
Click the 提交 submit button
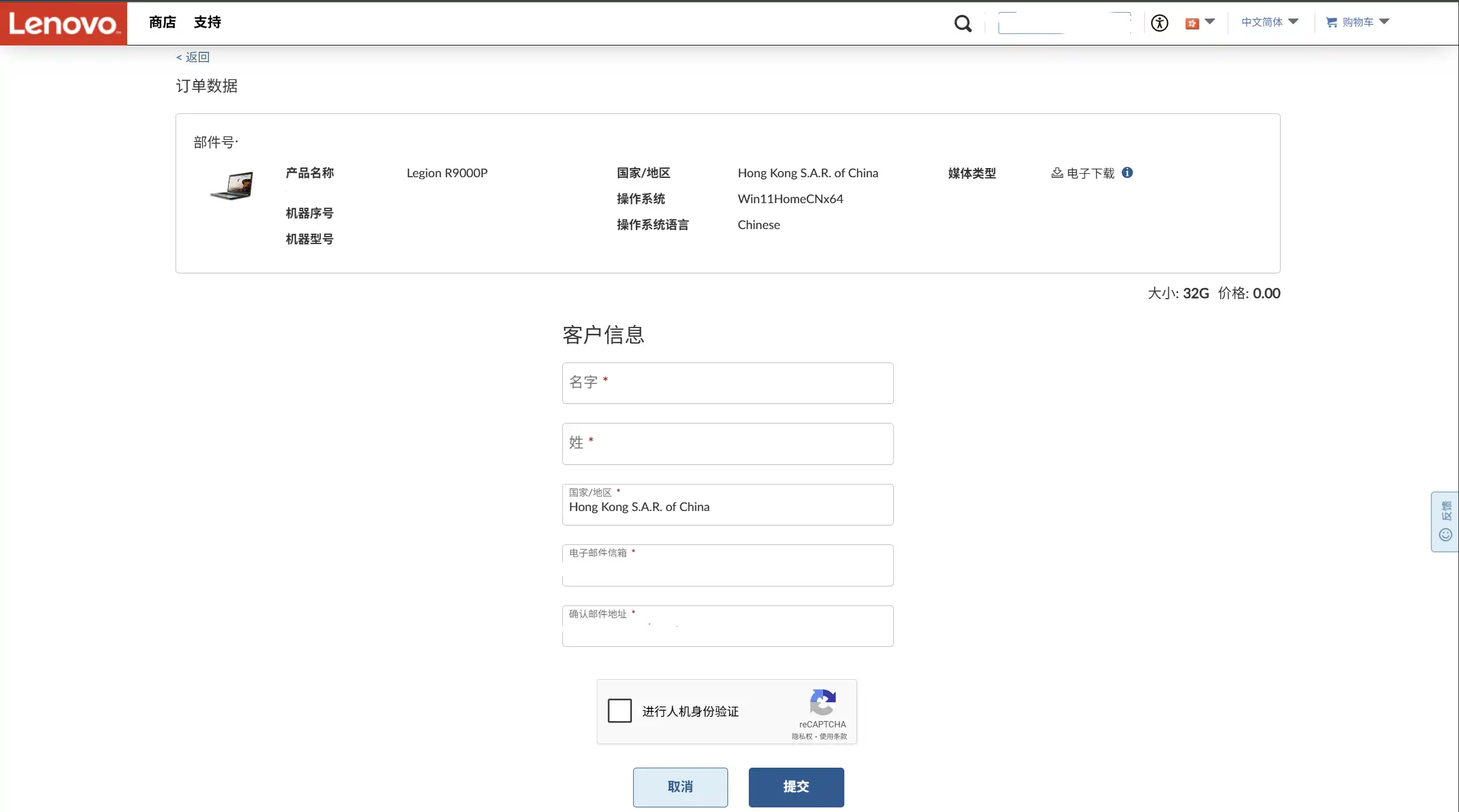[x=796, y=787]
